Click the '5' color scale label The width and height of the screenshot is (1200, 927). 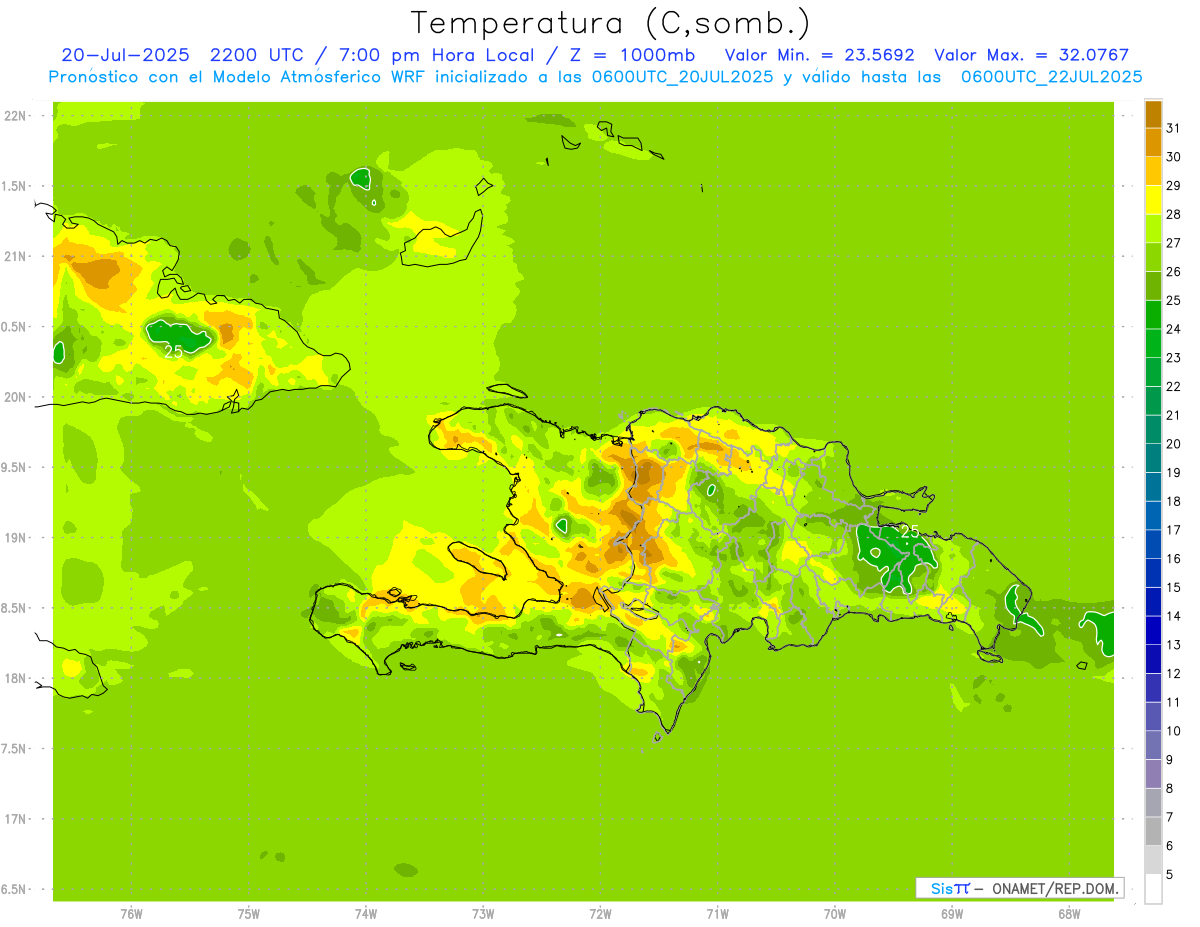[1170, 875]
